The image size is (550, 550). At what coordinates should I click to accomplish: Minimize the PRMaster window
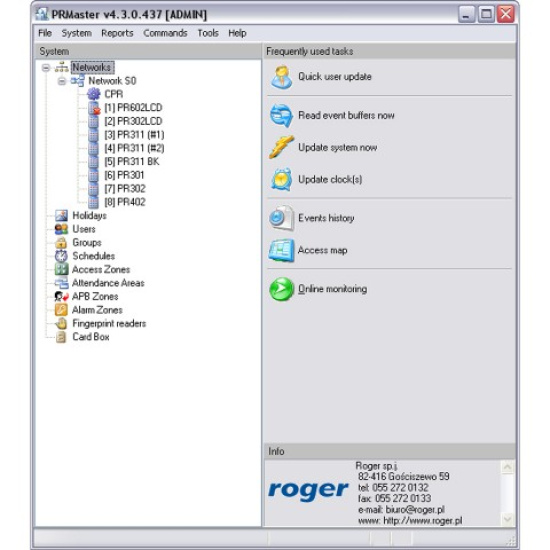[467, 14]
